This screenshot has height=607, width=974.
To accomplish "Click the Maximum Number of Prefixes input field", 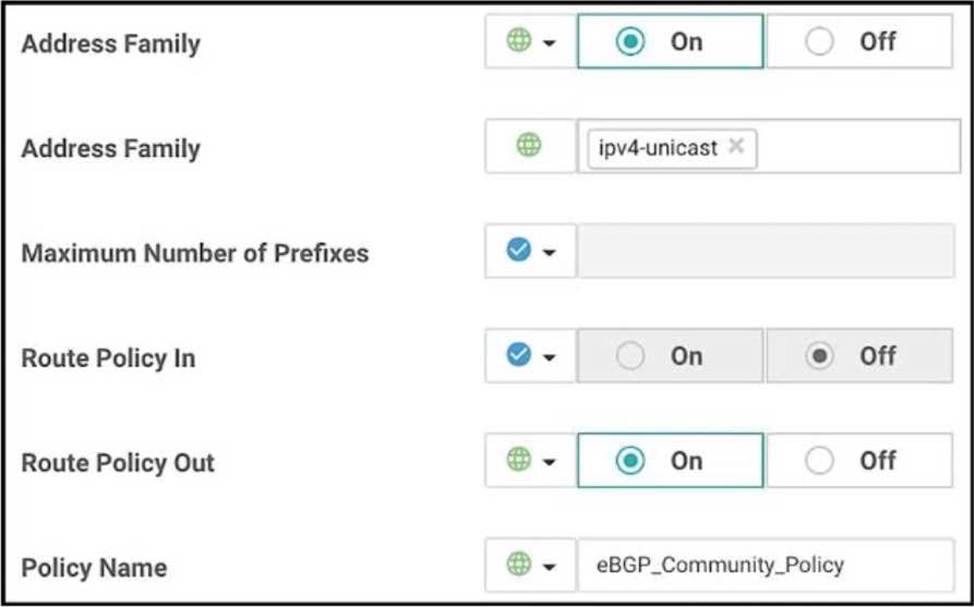I will pos(765,251).
